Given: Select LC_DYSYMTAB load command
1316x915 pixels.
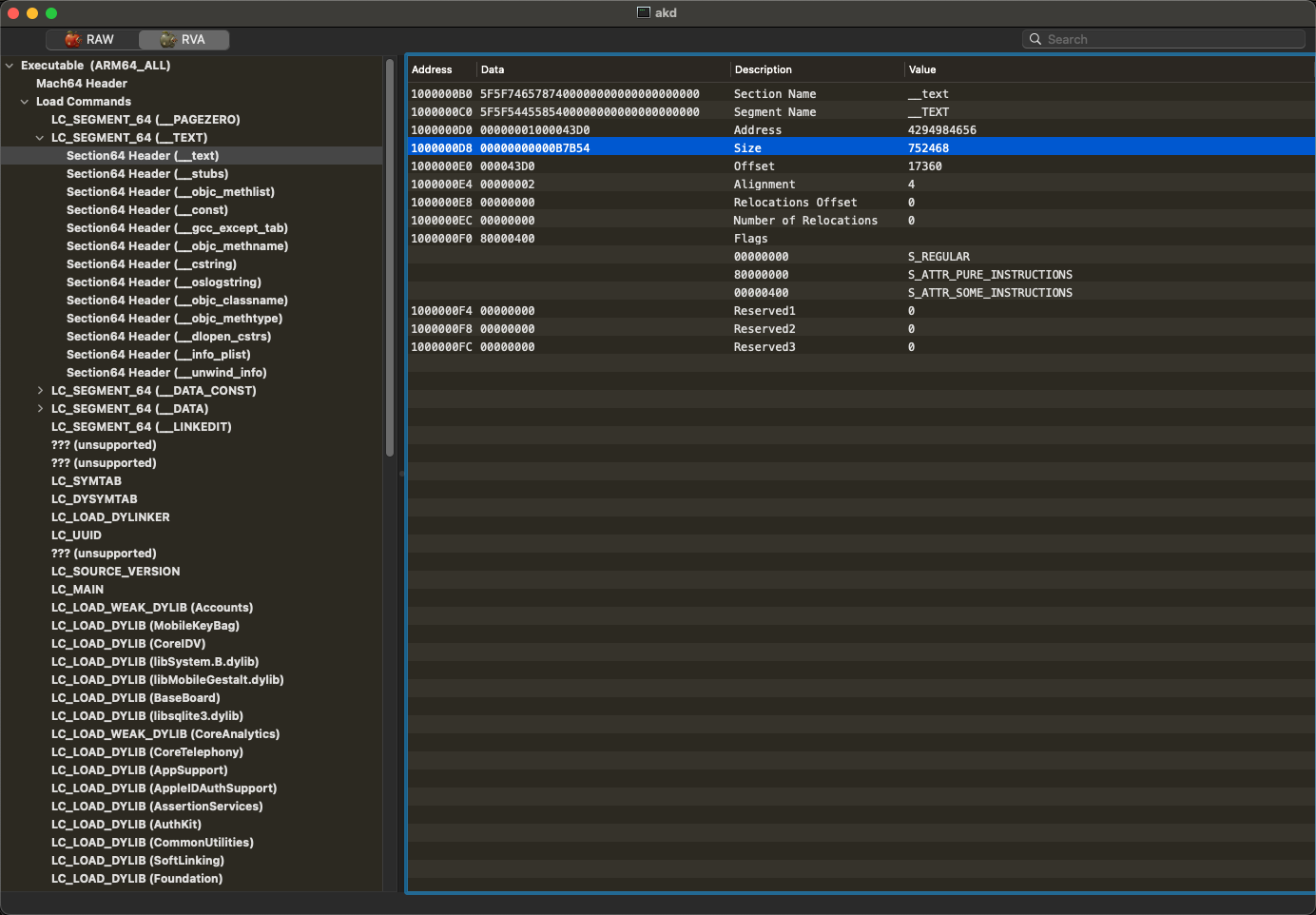Looking at the screenshot, I should click(94, 499).
